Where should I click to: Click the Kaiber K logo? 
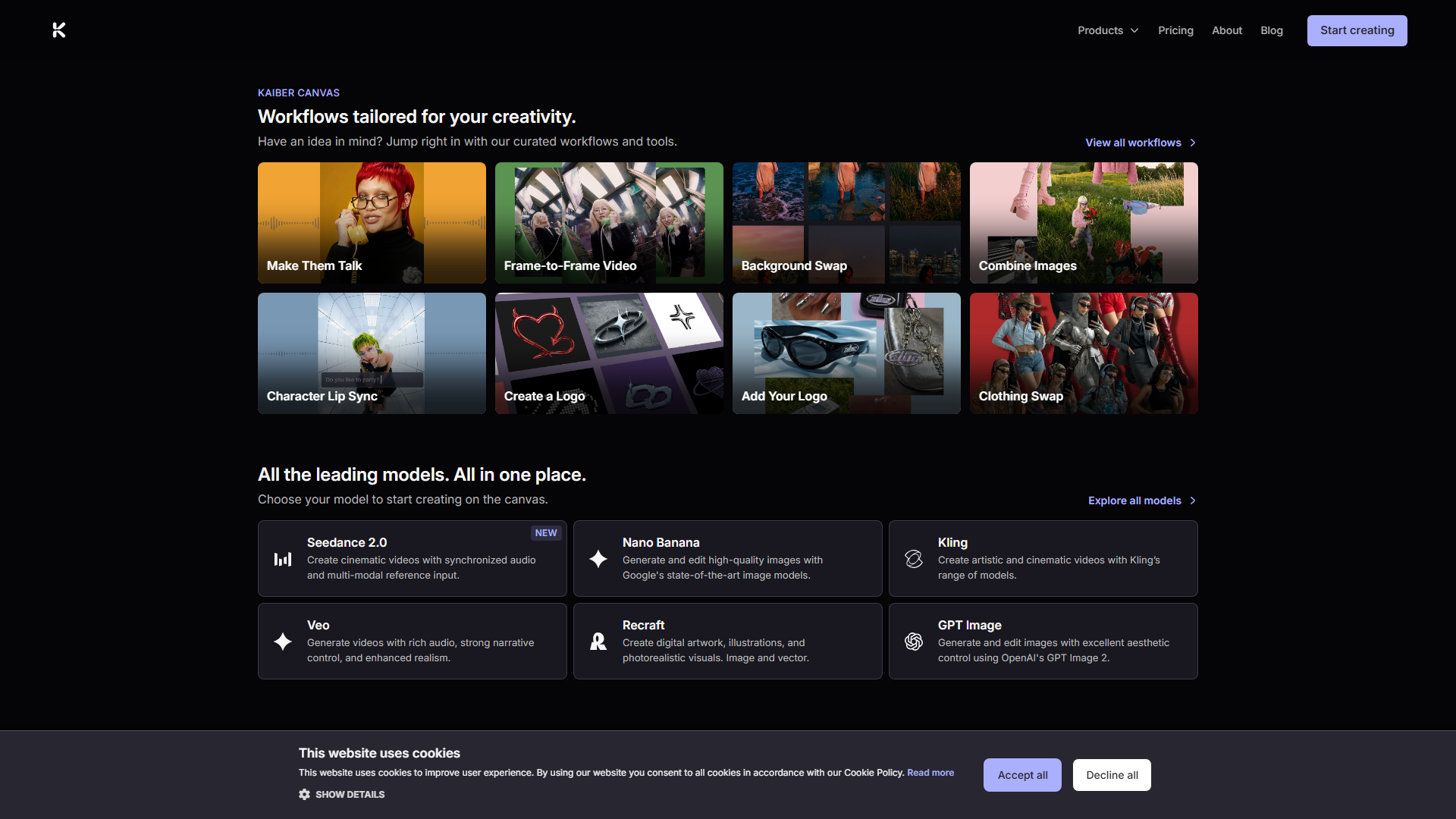point(59,30)
